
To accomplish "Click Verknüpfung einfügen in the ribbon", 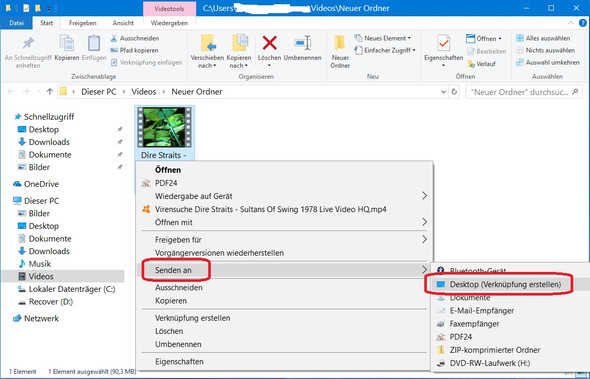I will (146, 62).
